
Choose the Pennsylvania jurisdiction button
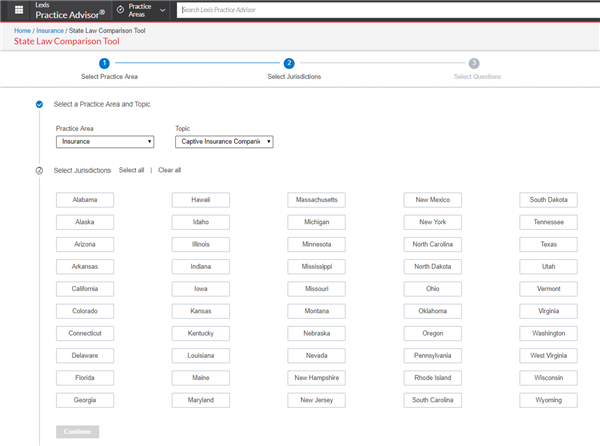433,356
